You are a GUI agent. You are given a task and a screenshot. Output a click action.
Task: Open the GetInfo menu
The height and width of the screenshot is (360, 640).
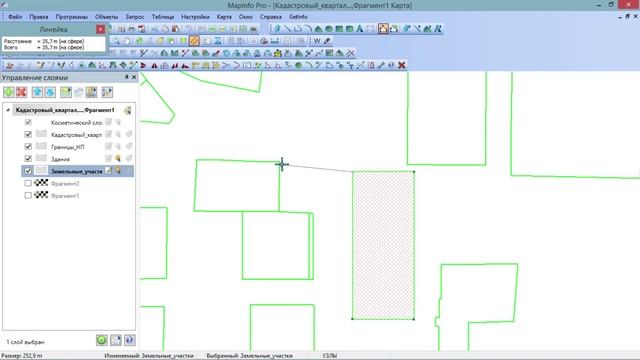tap(298, 17)
